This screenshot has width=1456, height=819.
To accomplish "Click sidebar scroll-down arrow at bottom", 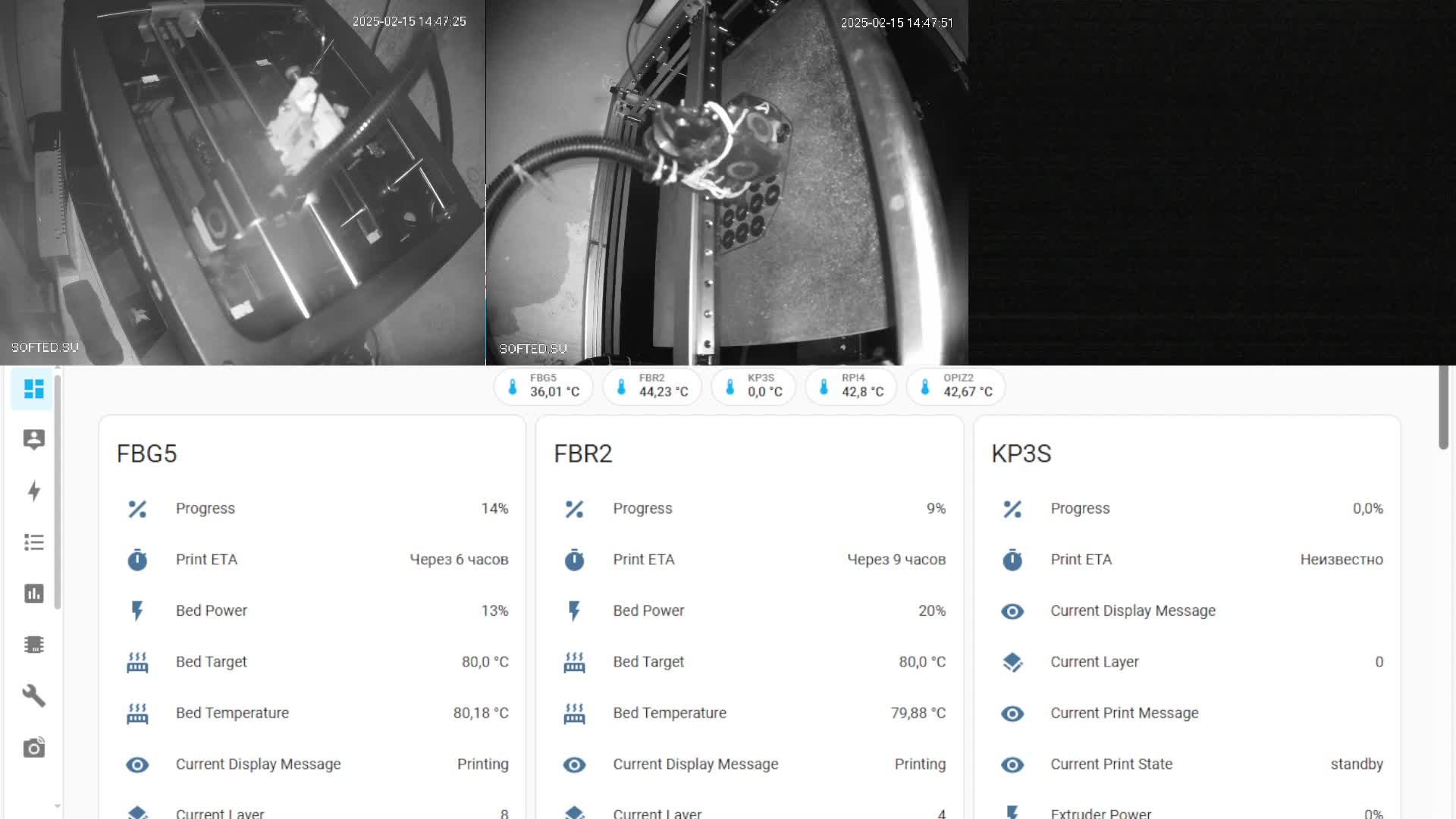I will tap(58, 806).
